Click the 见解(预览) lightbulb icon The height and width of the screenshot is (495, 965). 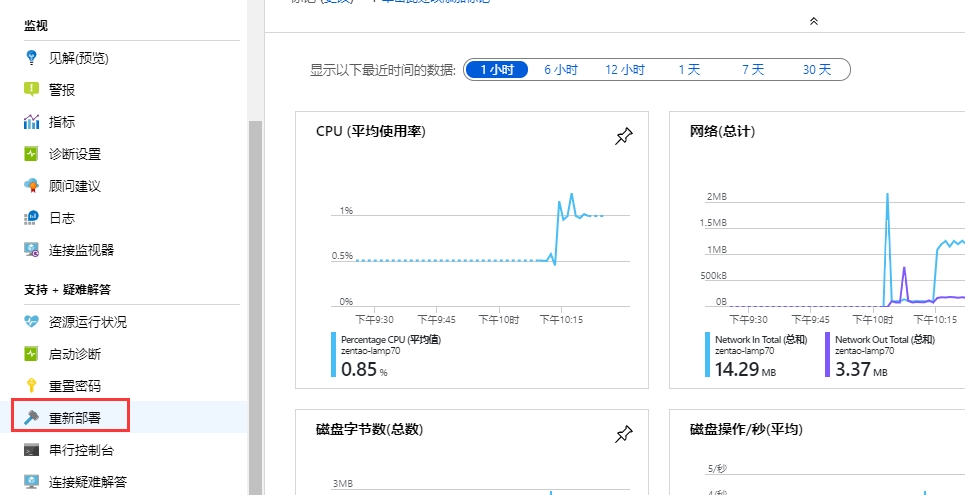coord(31,58)
